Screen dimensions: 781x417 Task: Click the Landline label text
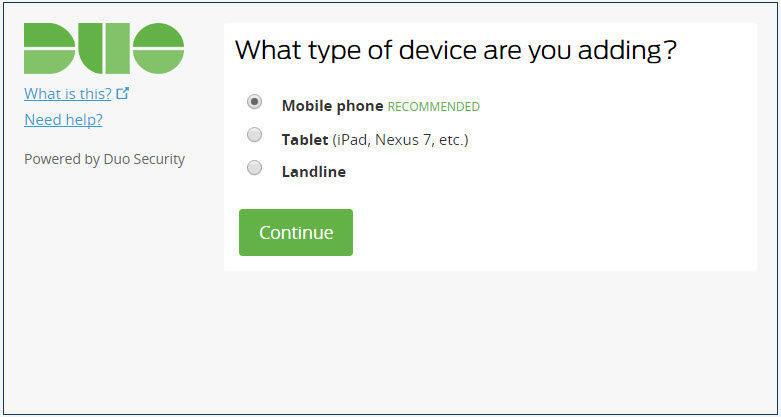tap(314, 172)
